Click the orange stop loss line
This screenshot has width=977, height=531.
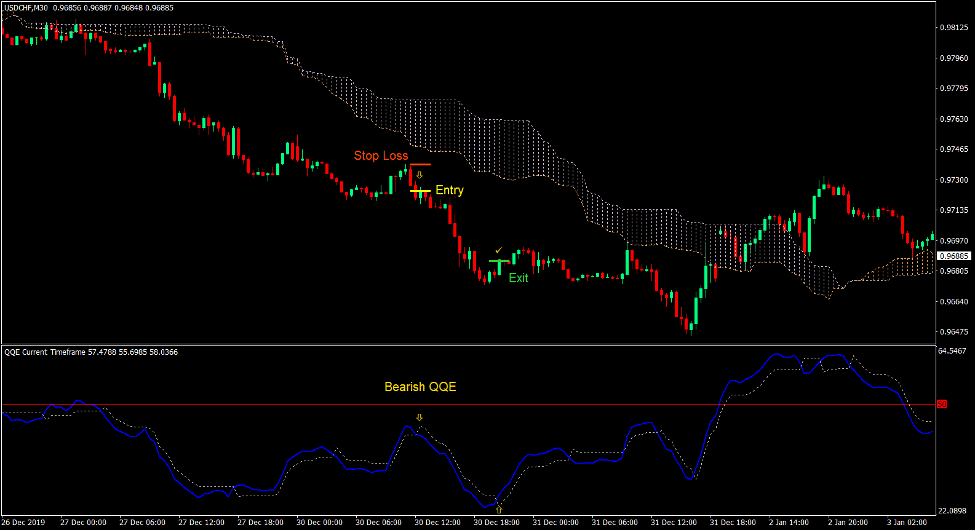click(x=421, y=165)
